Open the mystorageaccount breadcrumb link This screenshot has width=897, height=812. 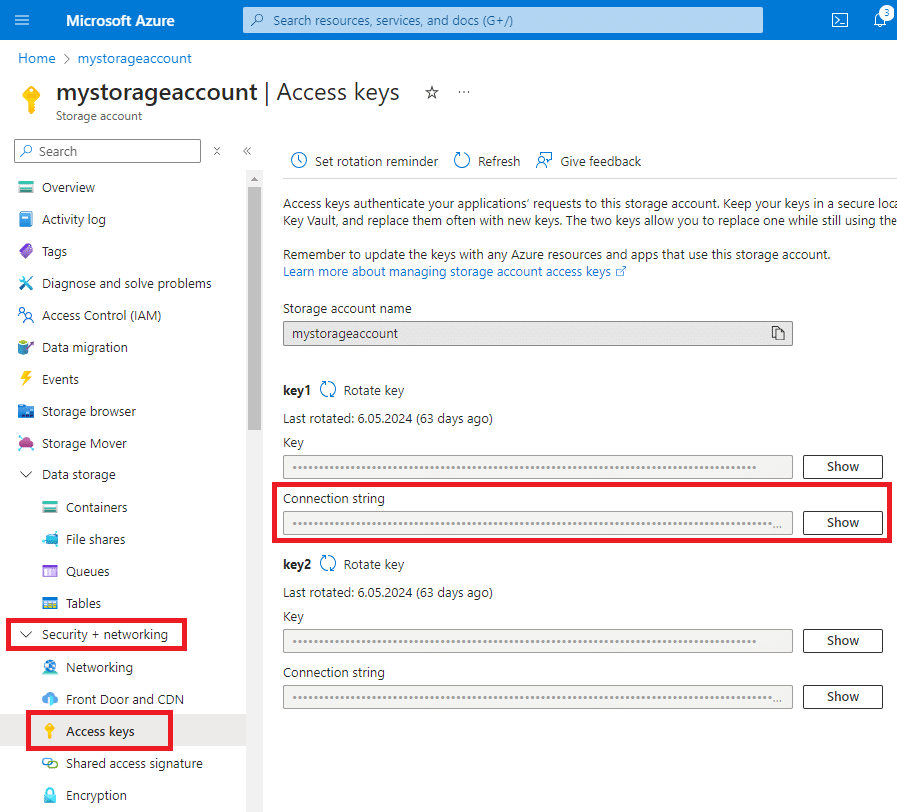[x=134, y=58]
